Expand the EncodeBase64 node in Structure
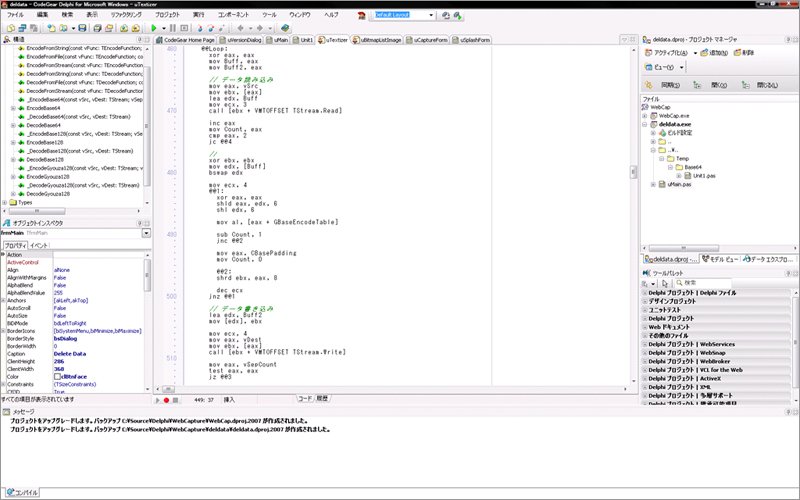Image resolution: width=800 pixels, height=500 pixels. pos(13,108)
